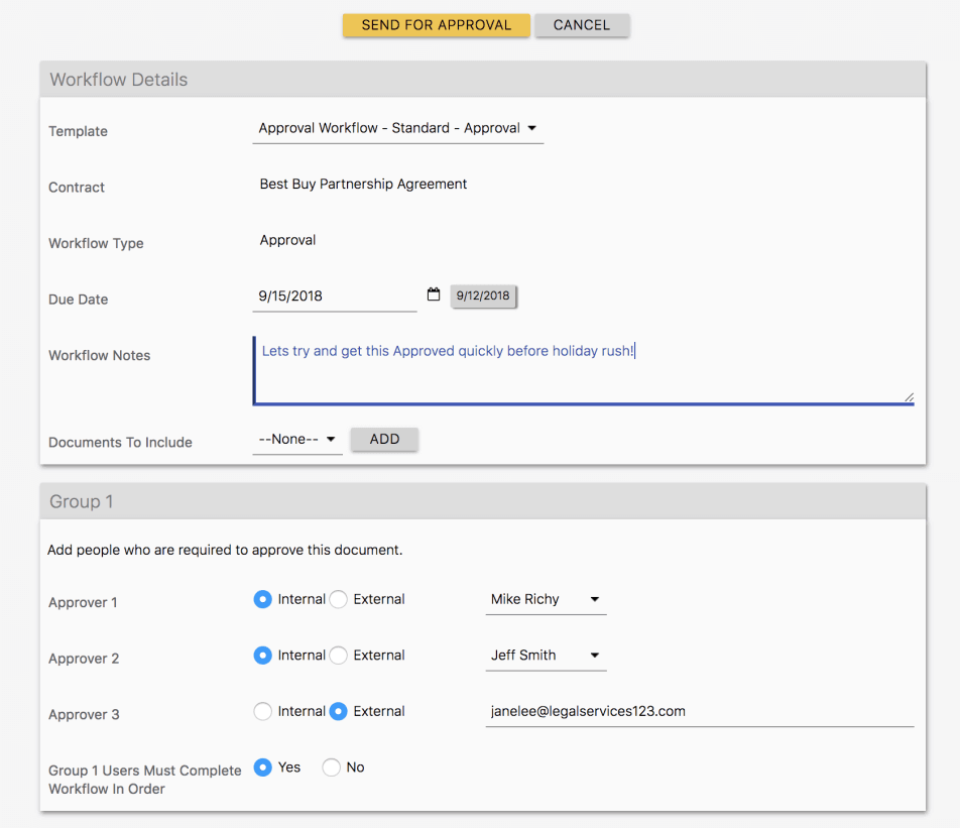Open the Template dropdown

pyautogui.click(x=398, y=128)
